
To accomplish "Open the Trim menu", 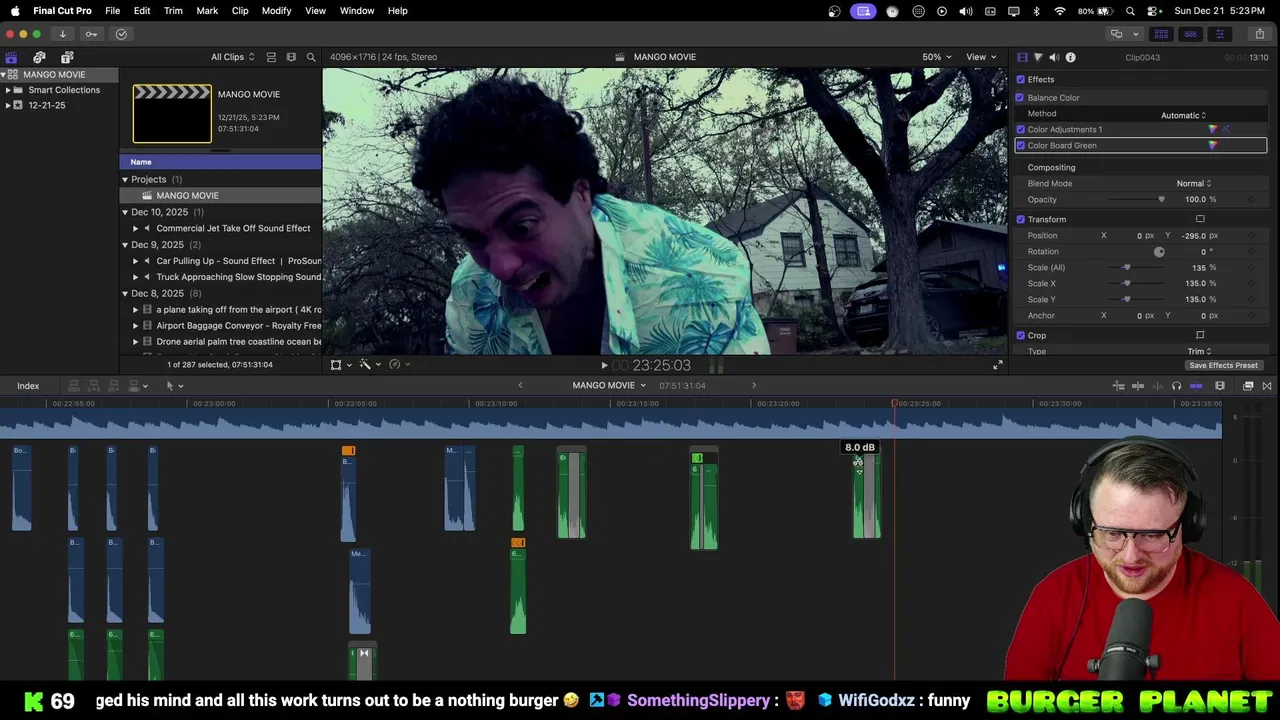I will (173, 11).
